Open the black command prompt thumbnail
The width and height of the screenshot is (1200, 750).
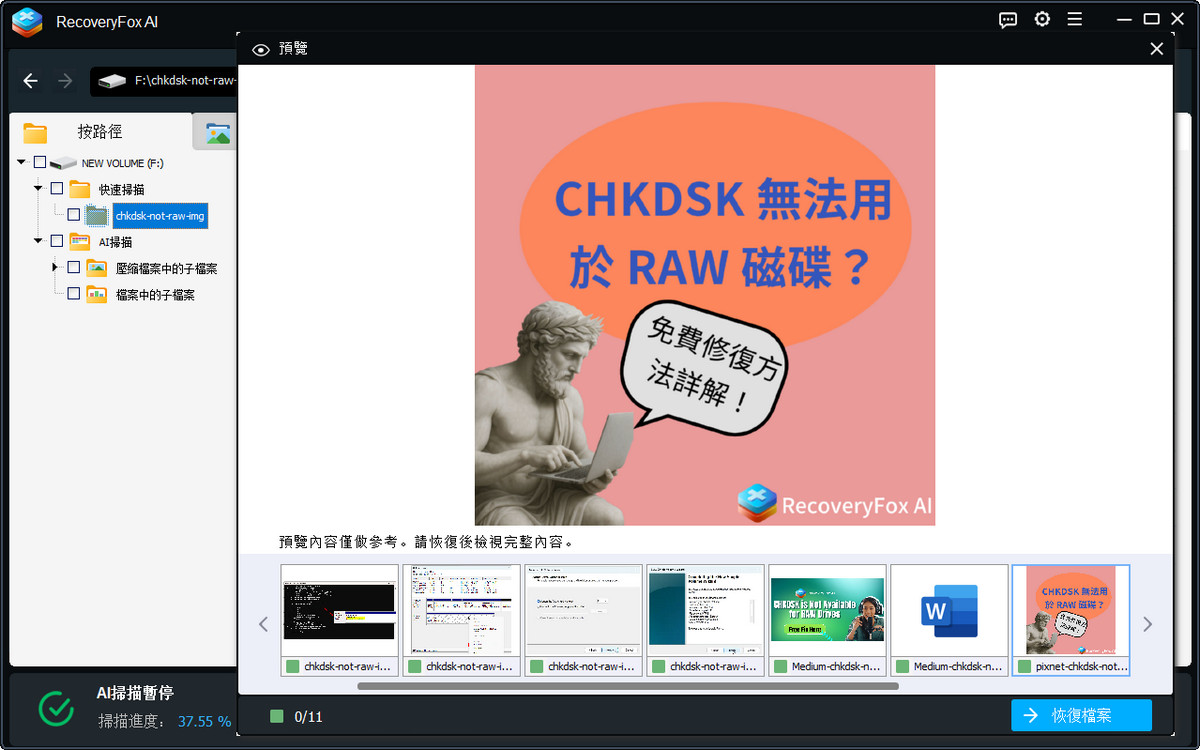340,610
